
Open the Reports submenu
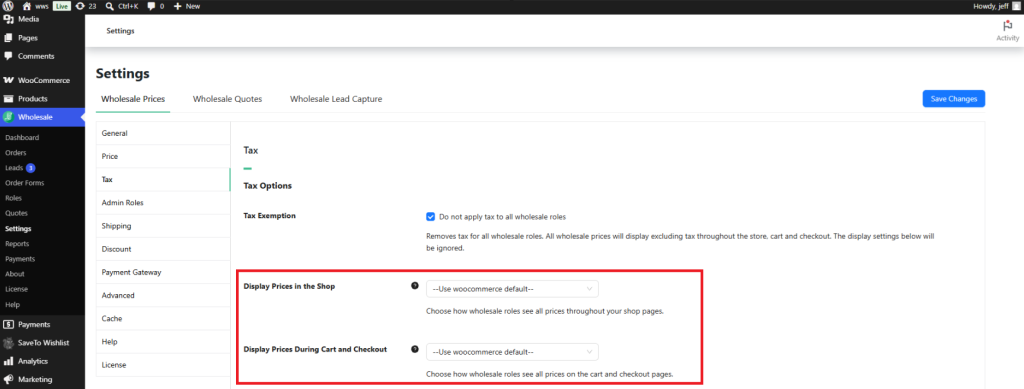click(17, 243)
